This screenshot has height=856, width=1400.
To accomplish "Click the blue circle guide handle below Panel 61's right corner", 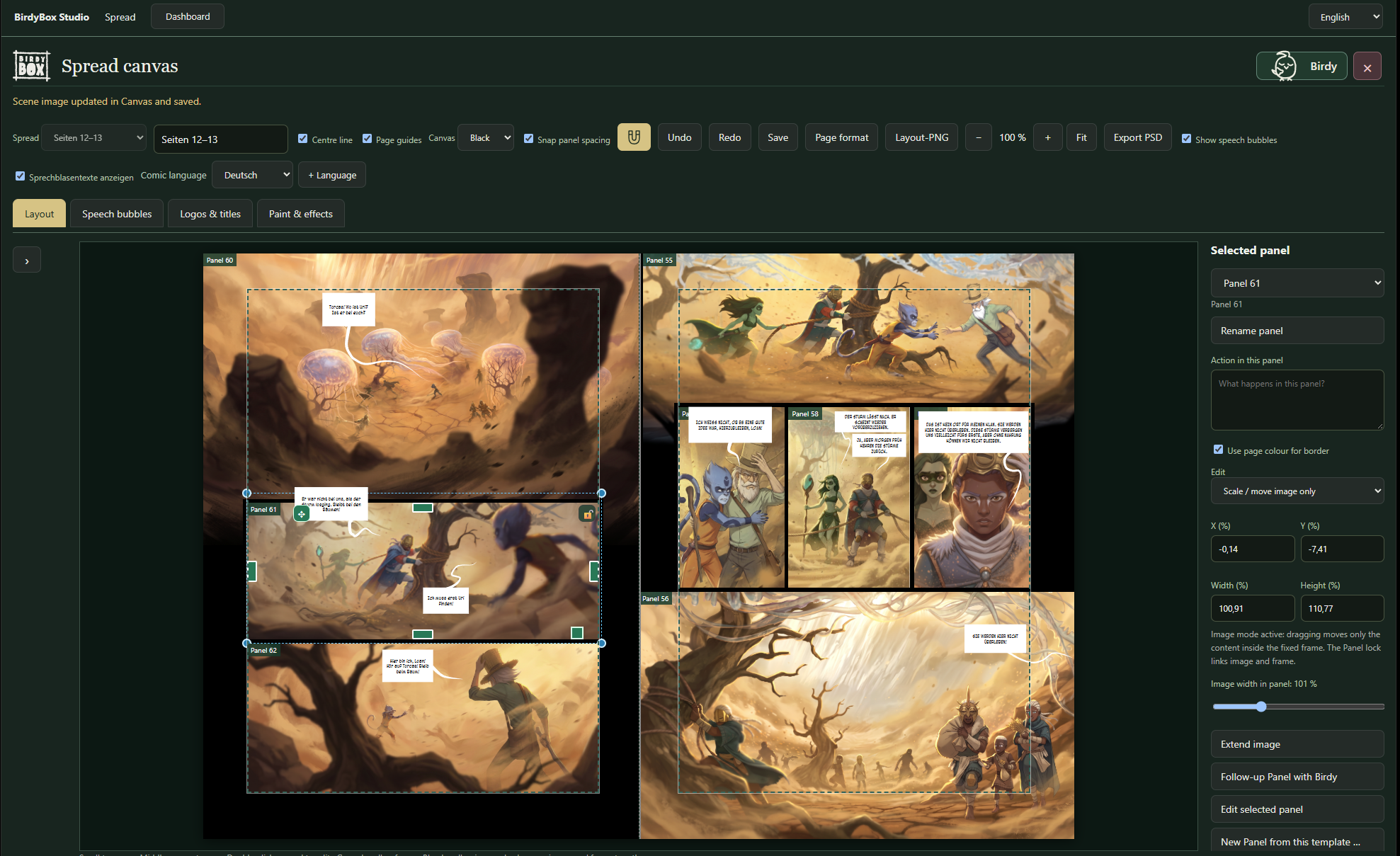I will pos(602,643).
